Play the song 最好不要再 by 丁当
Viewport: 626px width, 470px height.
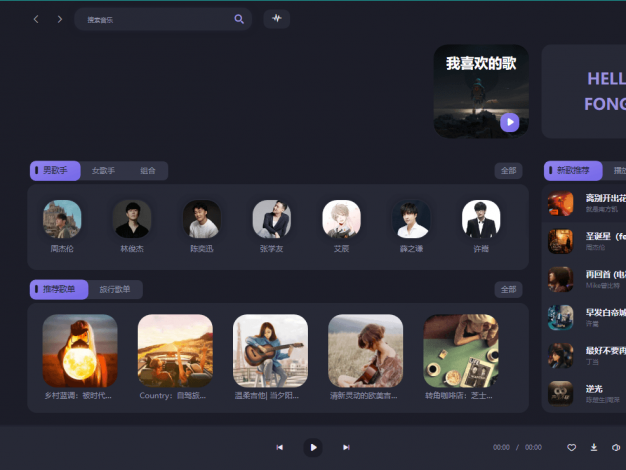586,355
